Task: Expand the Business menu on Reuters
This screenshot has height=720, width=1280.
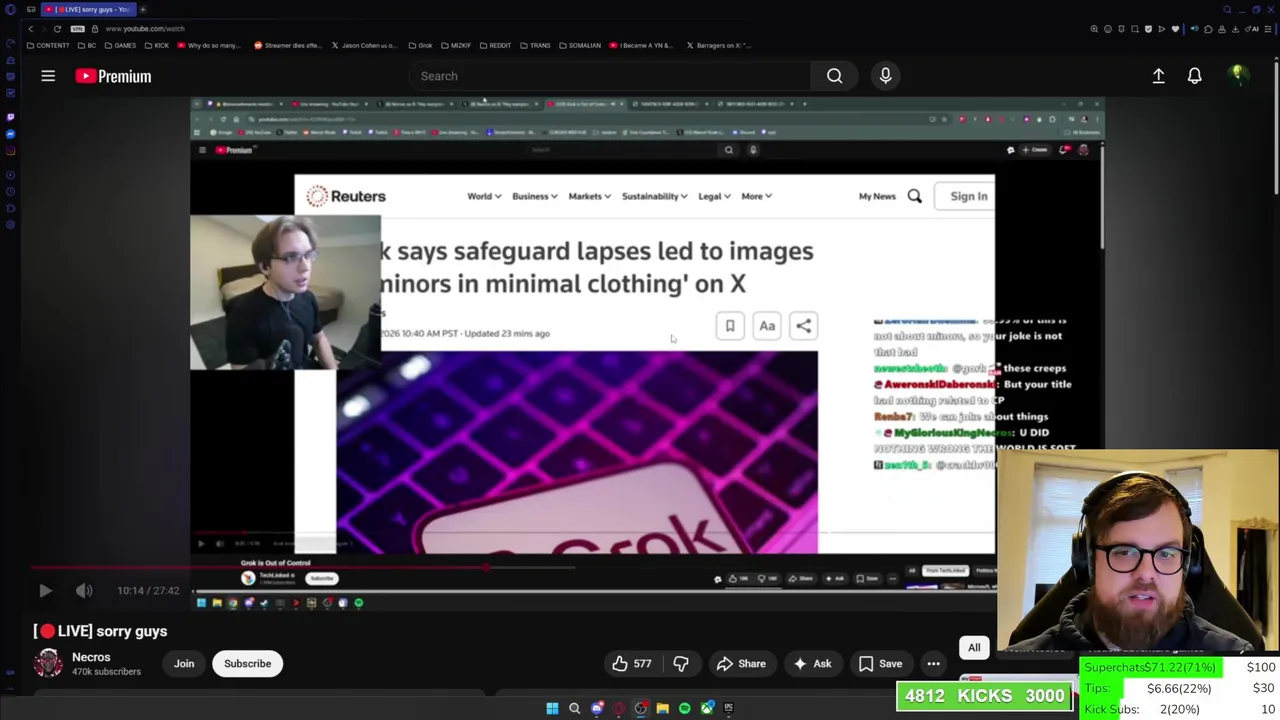Action: click(535, 196)
